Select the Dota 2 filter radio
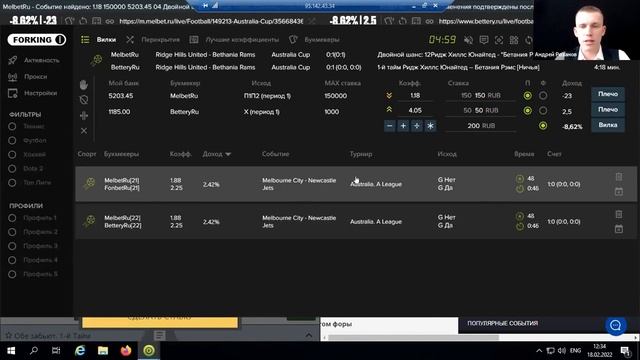This screenshot has width=640, height=360. coord(12,169)
